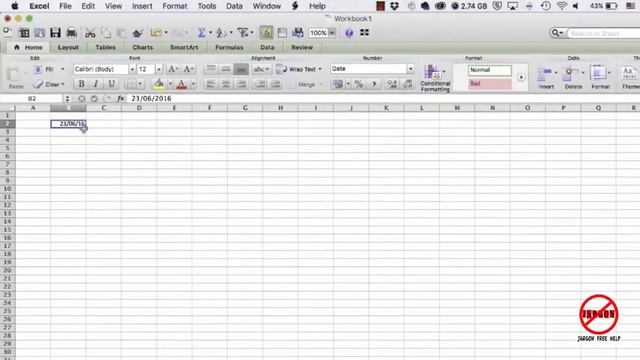This screenshot has width=640, height=360.
Task: Open the number format Date dropdown arrow
Action: pyautogui.click(x=410, y=69)
